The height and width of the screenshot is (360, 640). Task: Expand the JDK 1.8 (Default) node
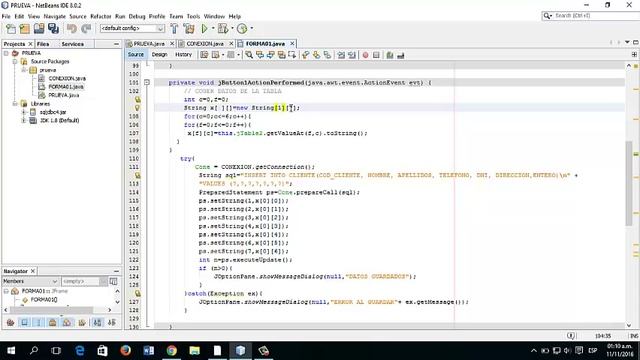click(24, 120)
